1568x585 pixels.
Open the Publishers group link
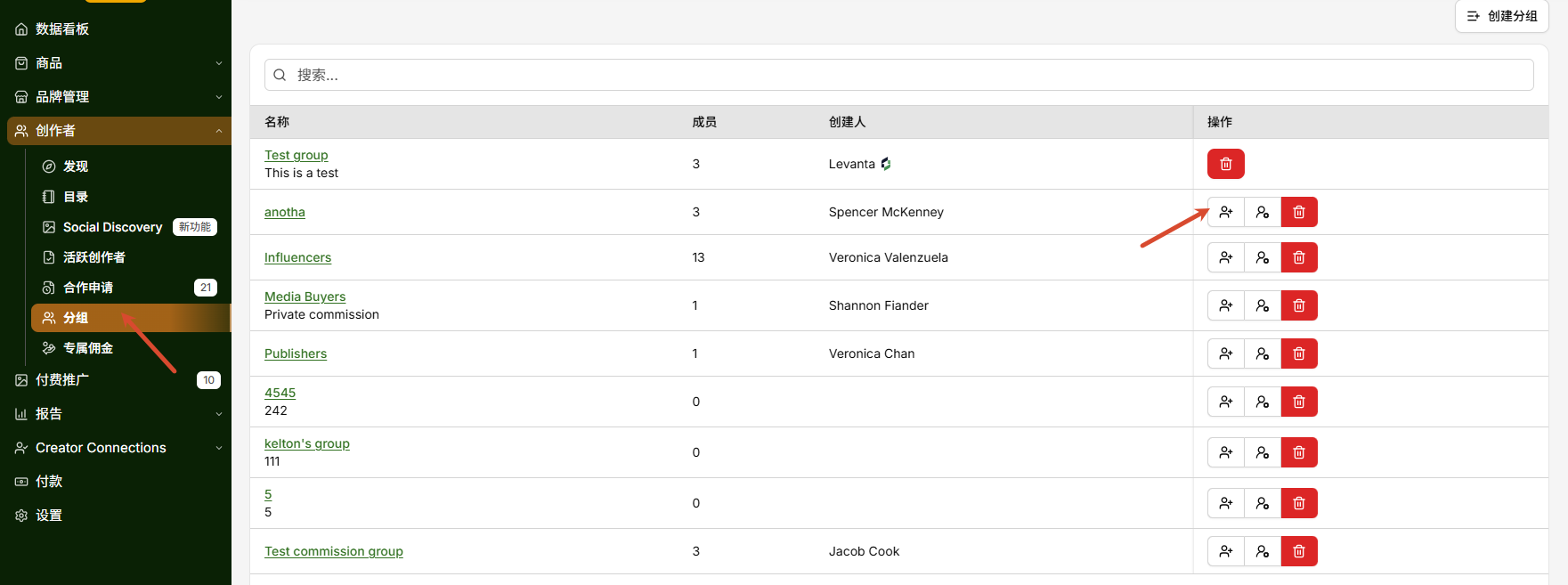[x=296, y=353]
